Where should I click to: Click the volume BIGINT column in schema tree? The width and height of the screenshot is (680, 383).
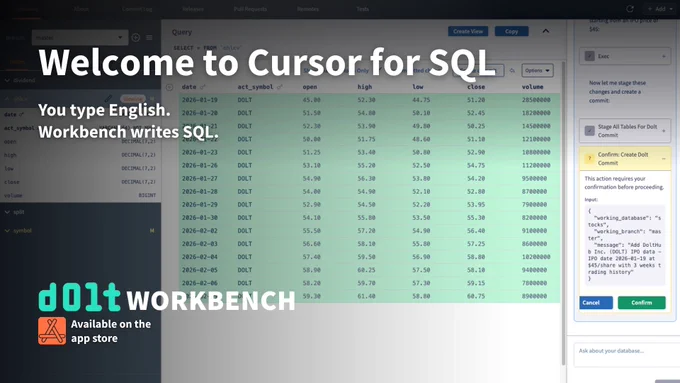point(80,196)
